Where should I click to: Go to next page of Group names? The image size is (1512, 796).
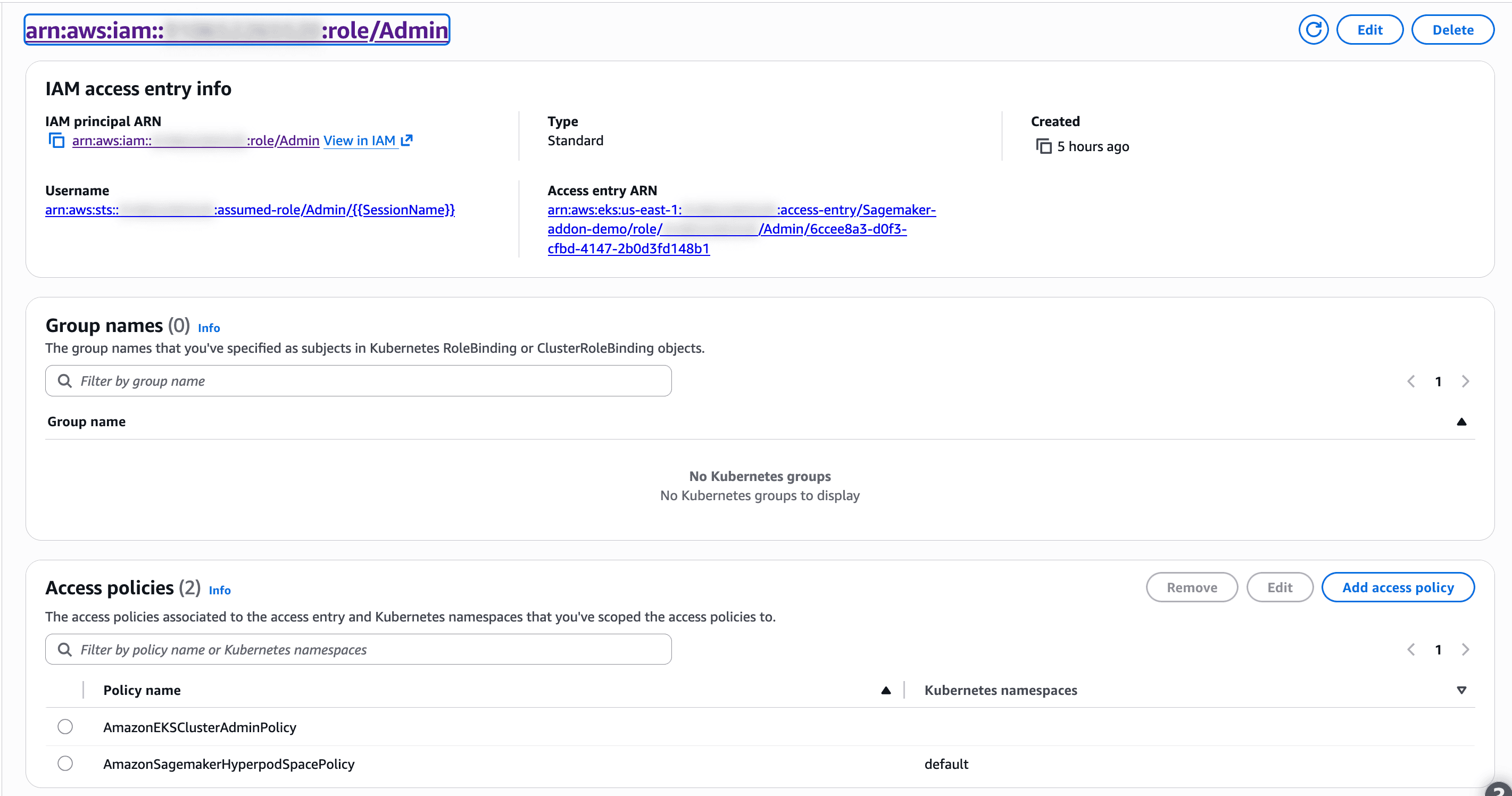(x=1465, y=382)
